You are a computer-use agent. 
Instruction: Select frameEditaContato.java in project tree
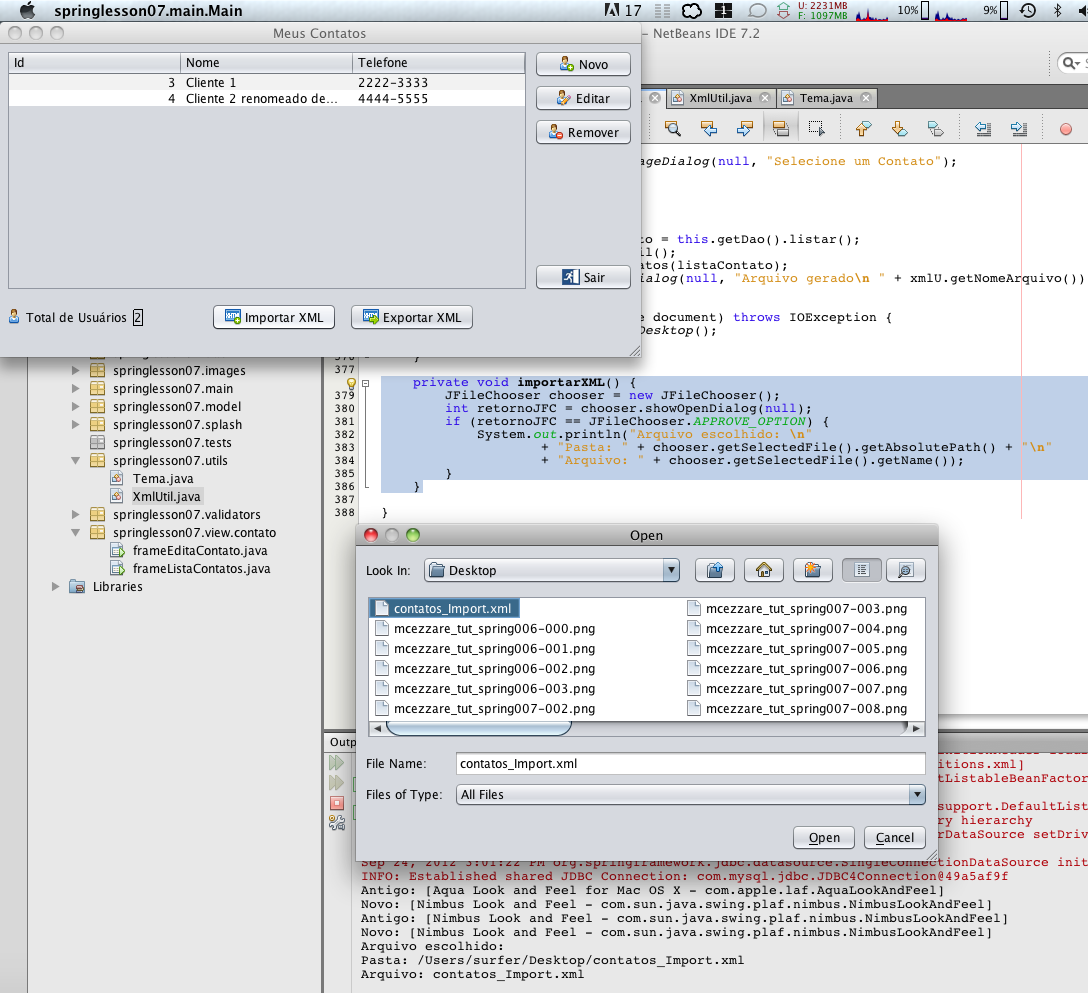pos(200,551)
